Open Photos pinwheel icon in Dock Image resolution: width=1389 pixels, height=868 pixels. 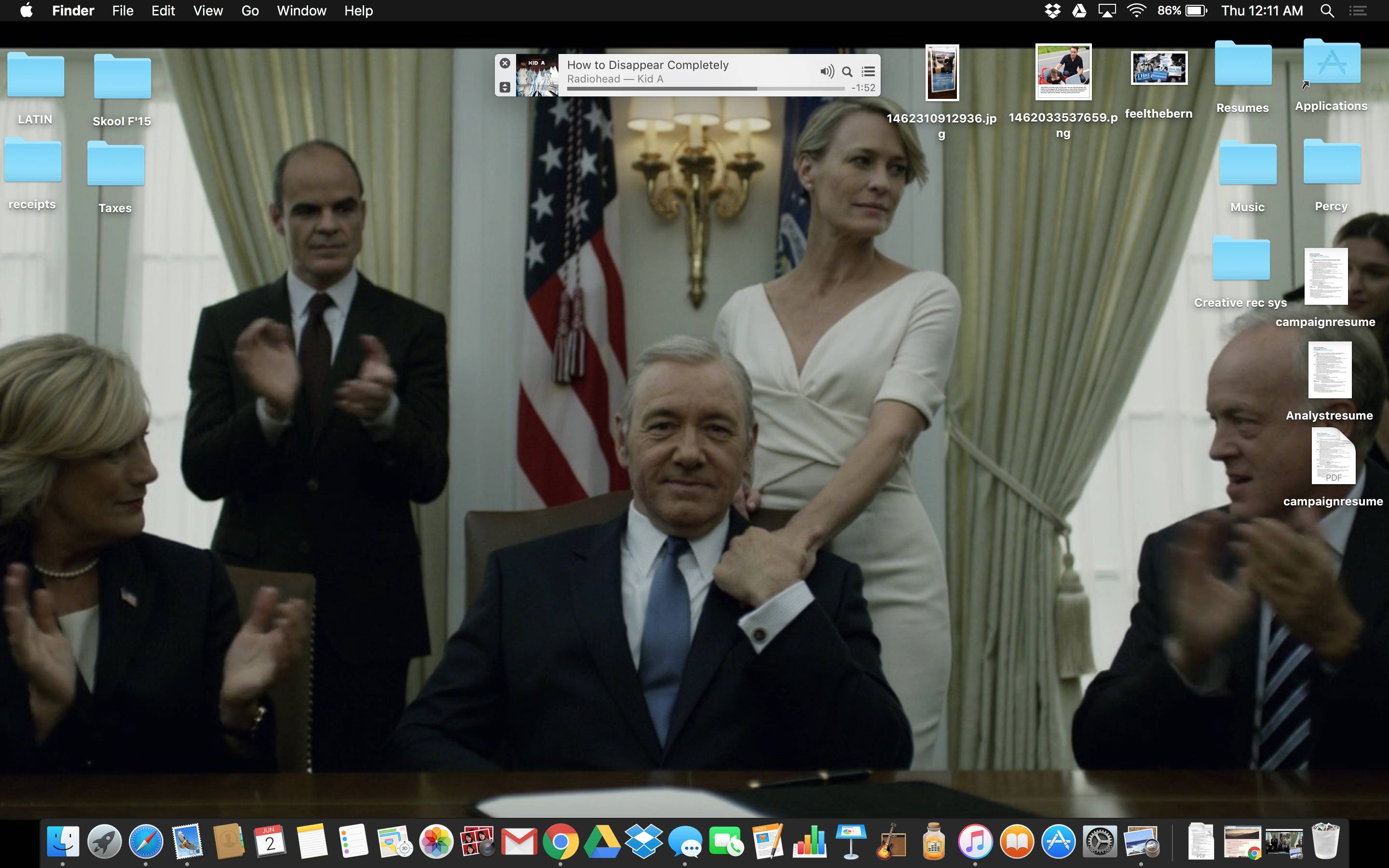pyautogui.click(x=436, y=841)
